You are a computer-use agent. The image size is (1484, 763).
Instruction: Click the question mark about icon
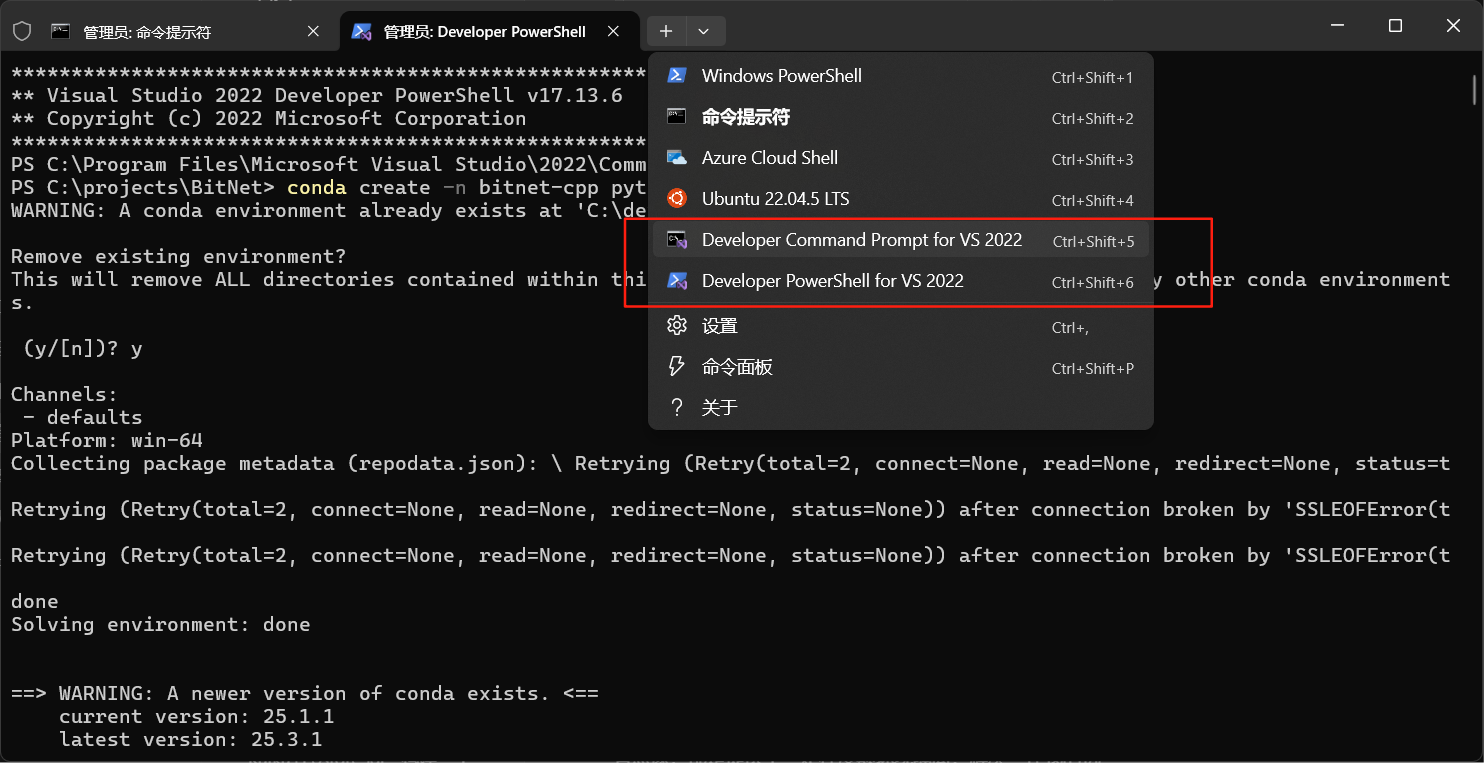tap(677, 407)
